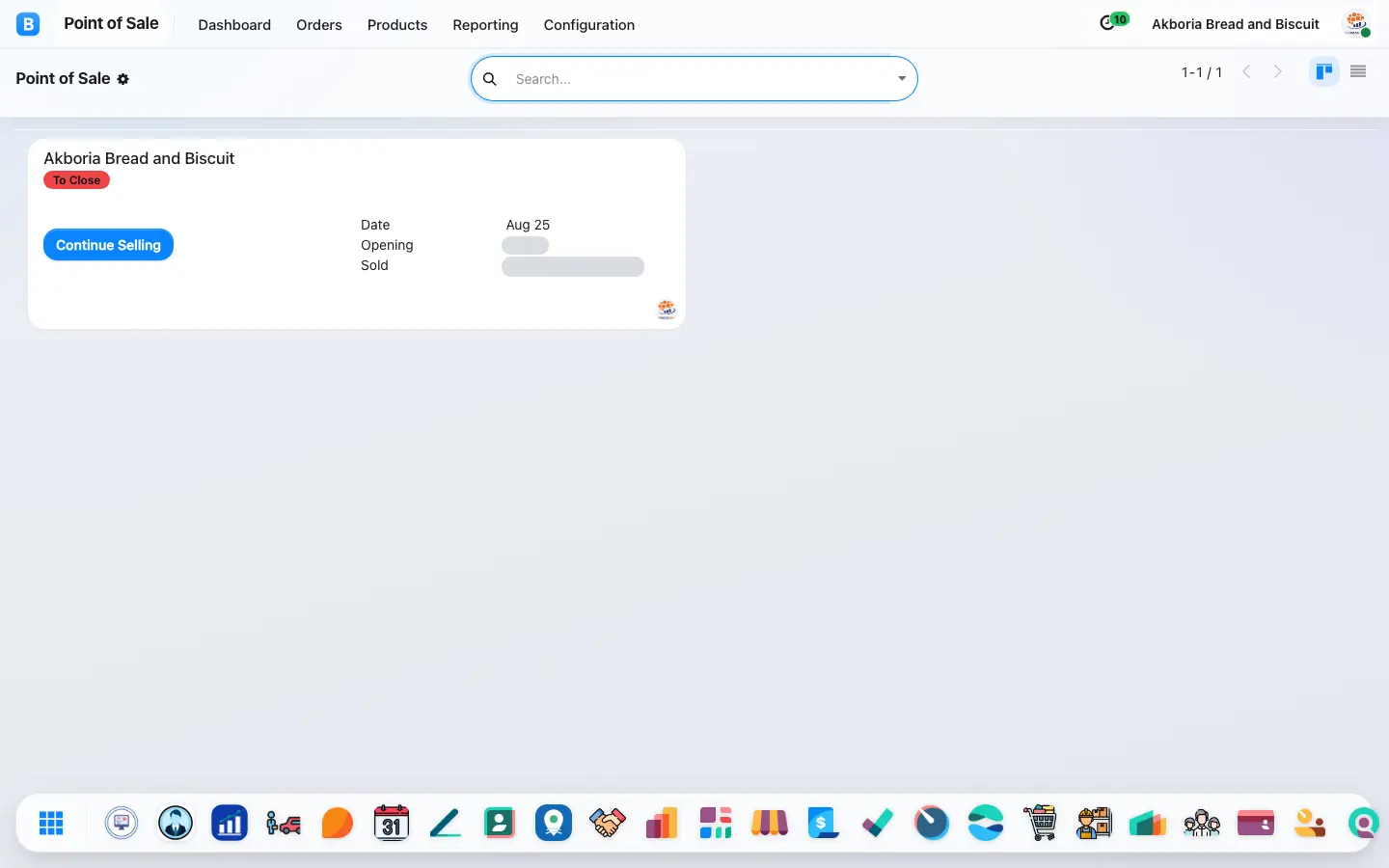1389x868 pixels.
Task: Open the user avatar menu in top bar
Action: [1357, 24]
